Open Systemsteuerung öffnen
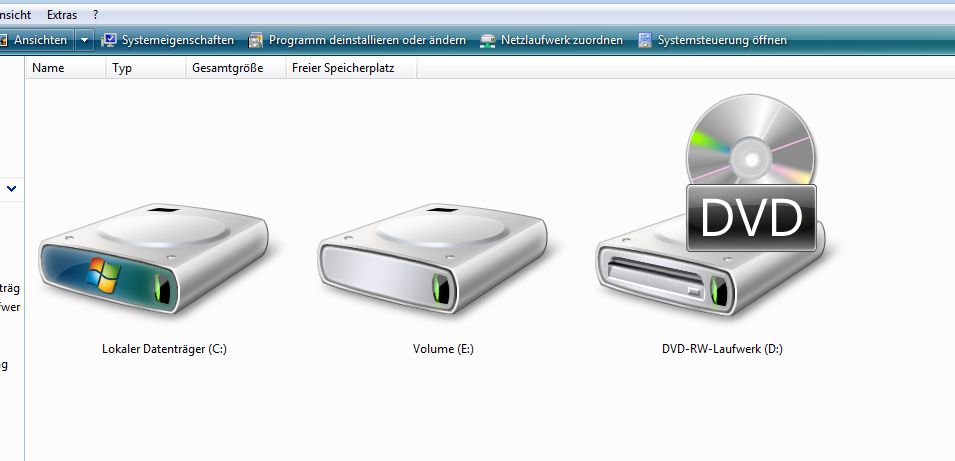The width and height of the screenshot is (955, 461). [x=722, y=40]
